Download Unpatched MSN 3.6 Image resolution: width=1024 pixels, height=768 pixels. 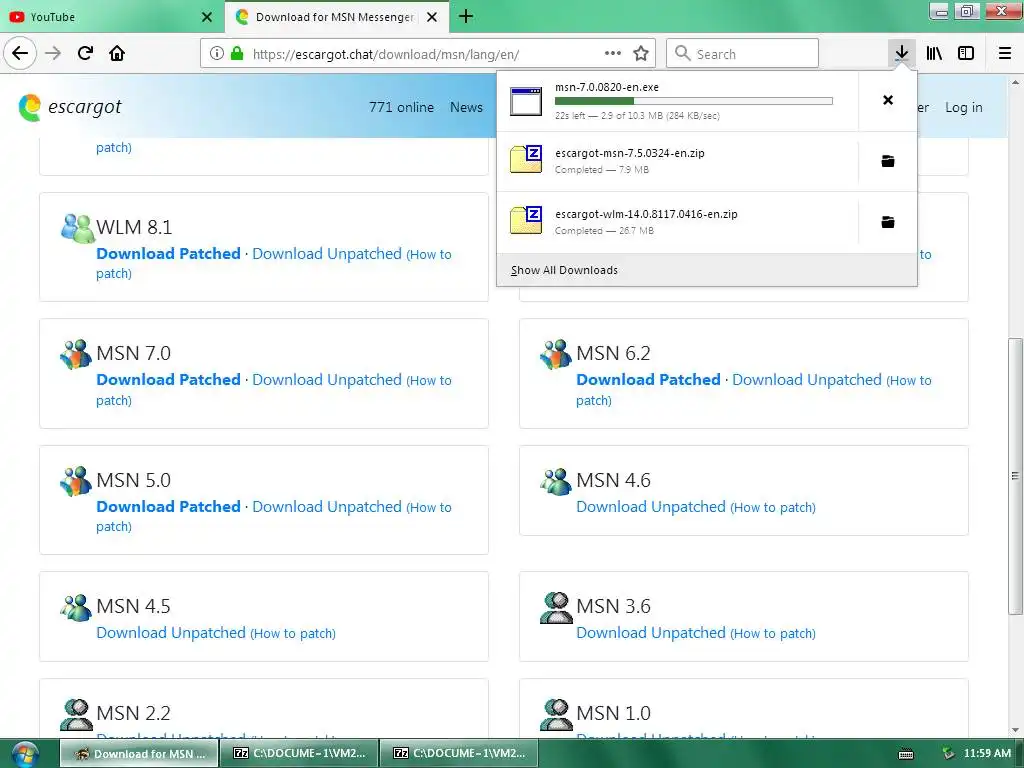pyautogui.click(x=650, y=633)
